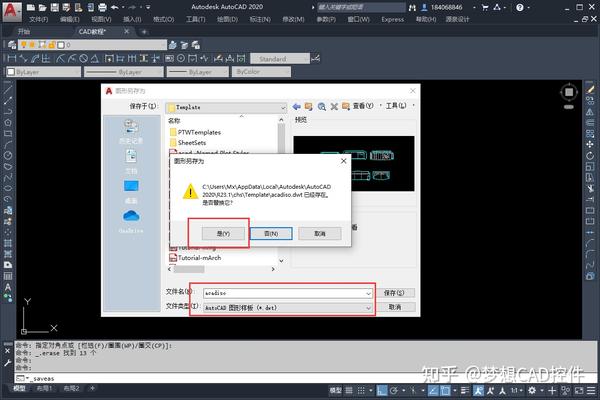The height and width of the screenshot is (400, 600).
Task: Toggle ortho mode in status bar
Action: pos(382,390)
